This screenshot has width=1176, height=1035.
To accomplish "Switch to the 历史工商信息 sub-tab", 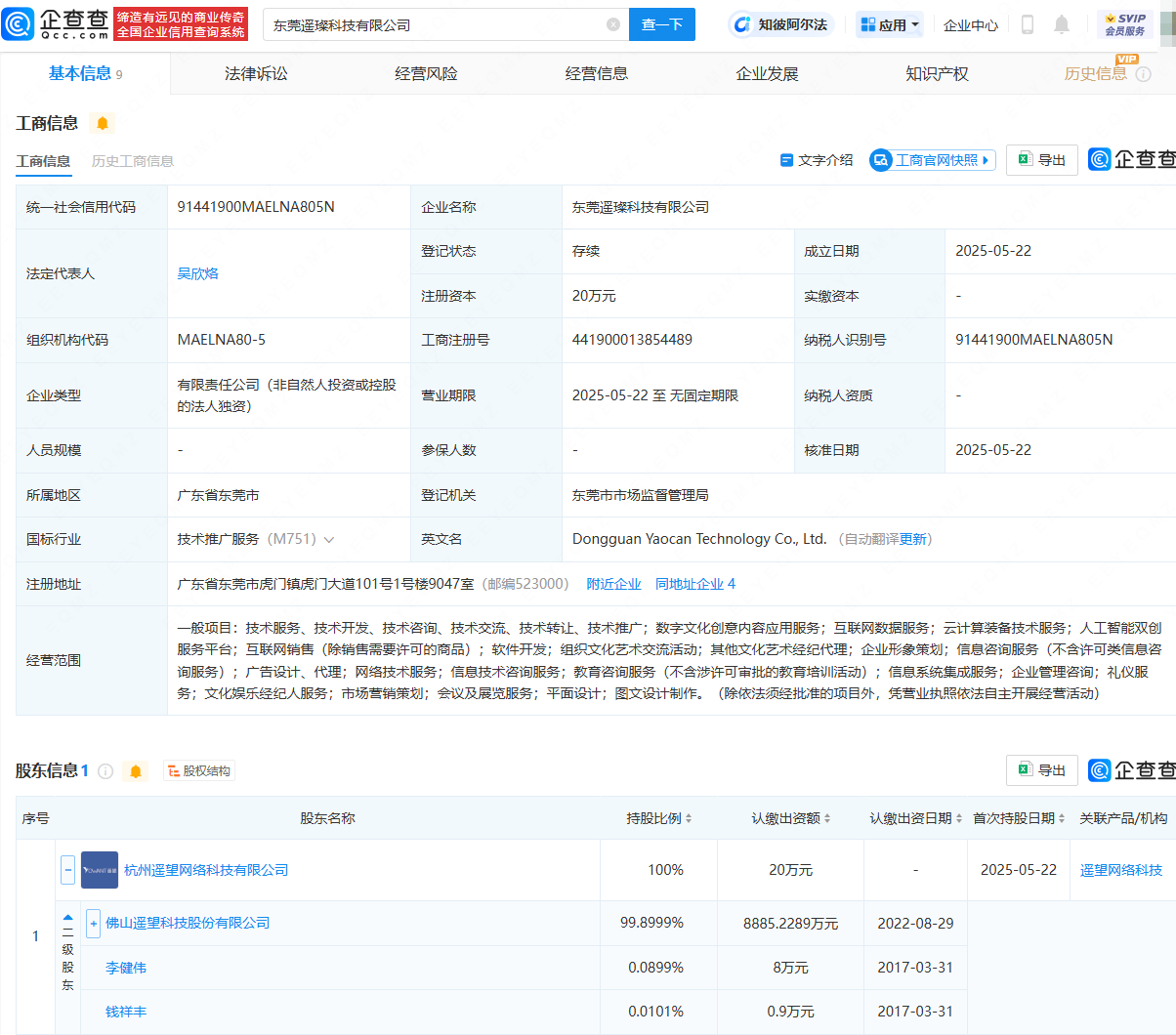I will tap(133, 161).
